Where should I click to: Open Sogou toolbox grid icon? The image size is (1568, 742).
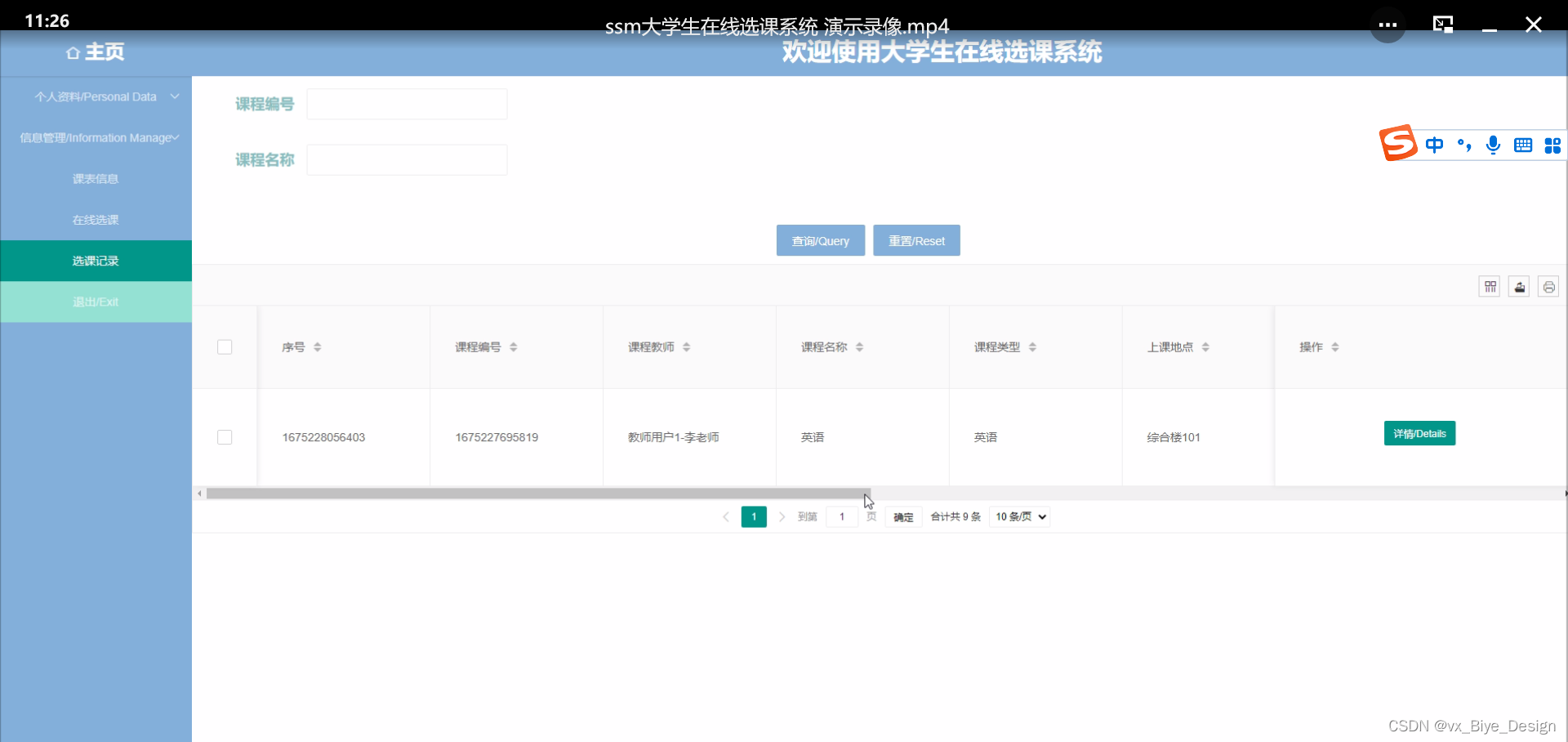click(1552, 145)
